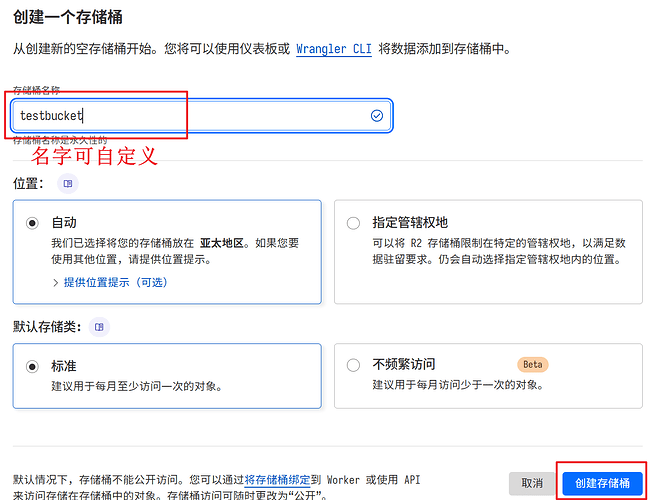The image size is (656, 500).
Task: Choose the 不频繁访问 storage class radio
Action: pos(353,365)
